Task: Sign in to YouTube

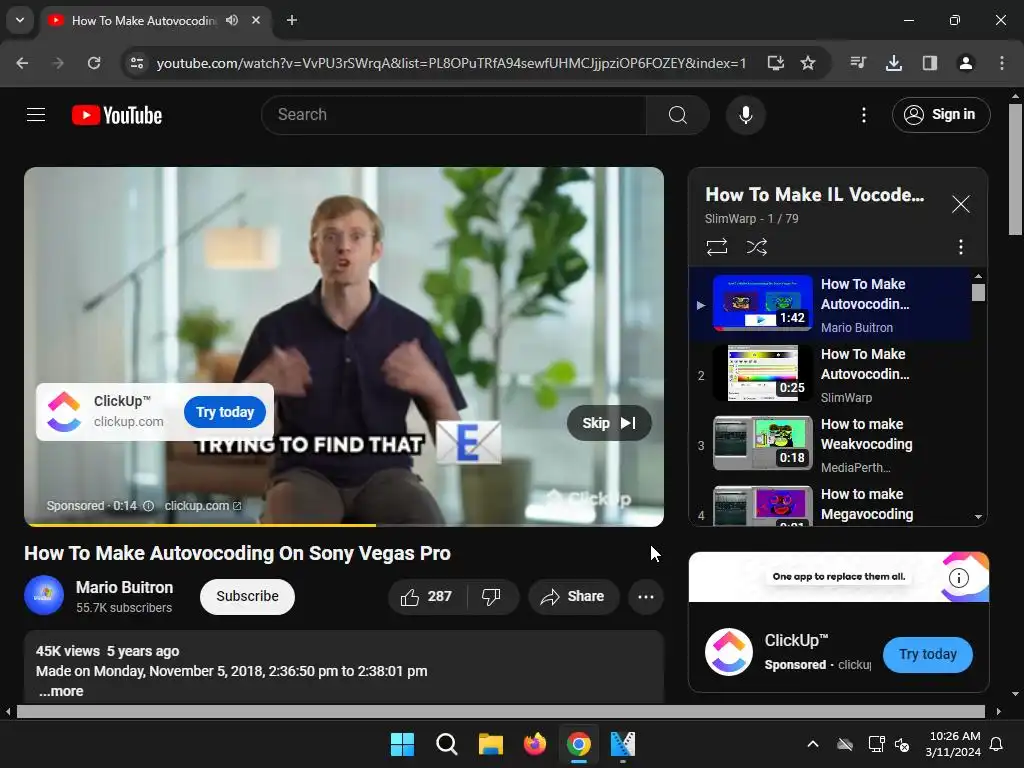Action: (940, 115)
